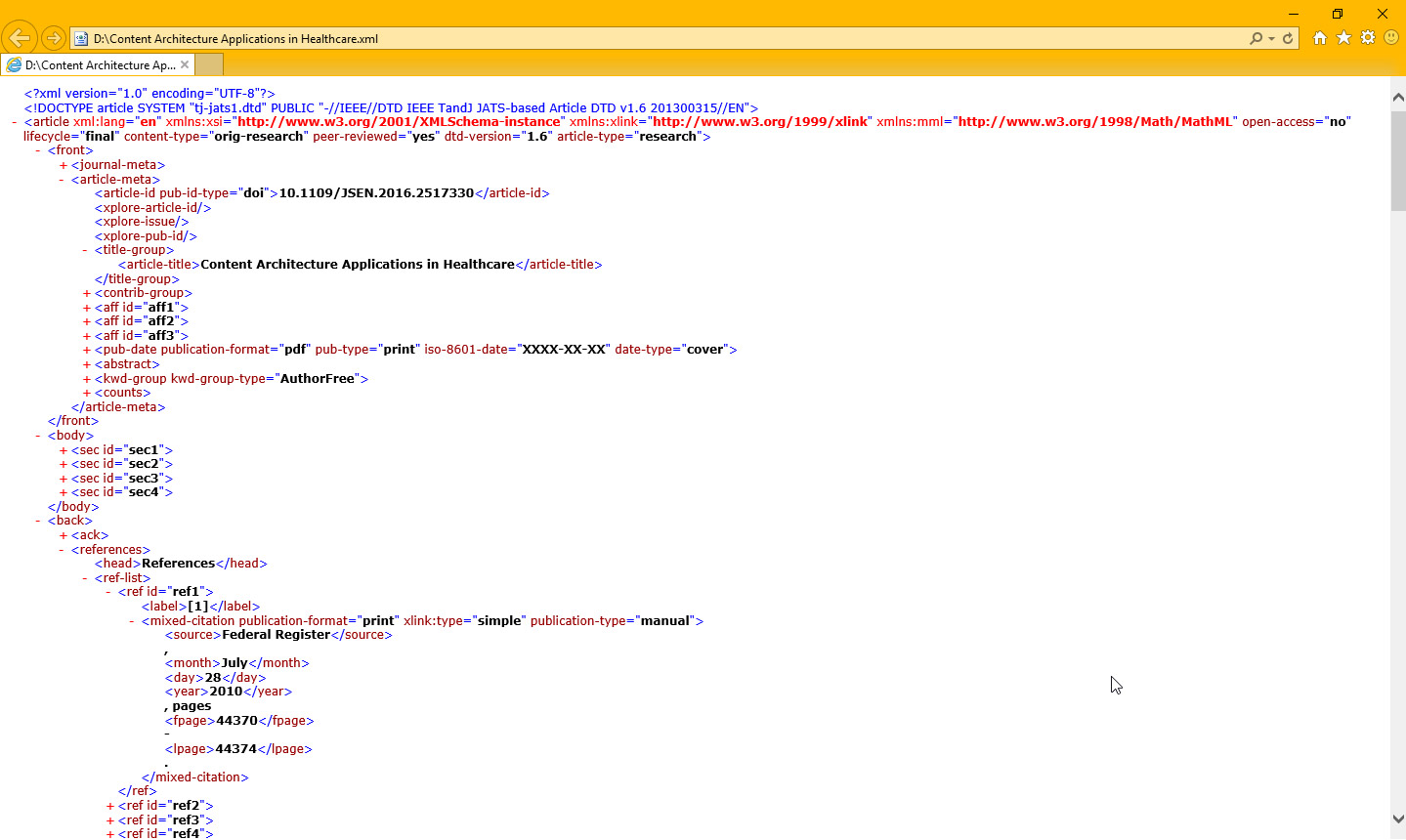Expand the sec1 section
Screen dimensions: 1406x840
click(63, 450)
